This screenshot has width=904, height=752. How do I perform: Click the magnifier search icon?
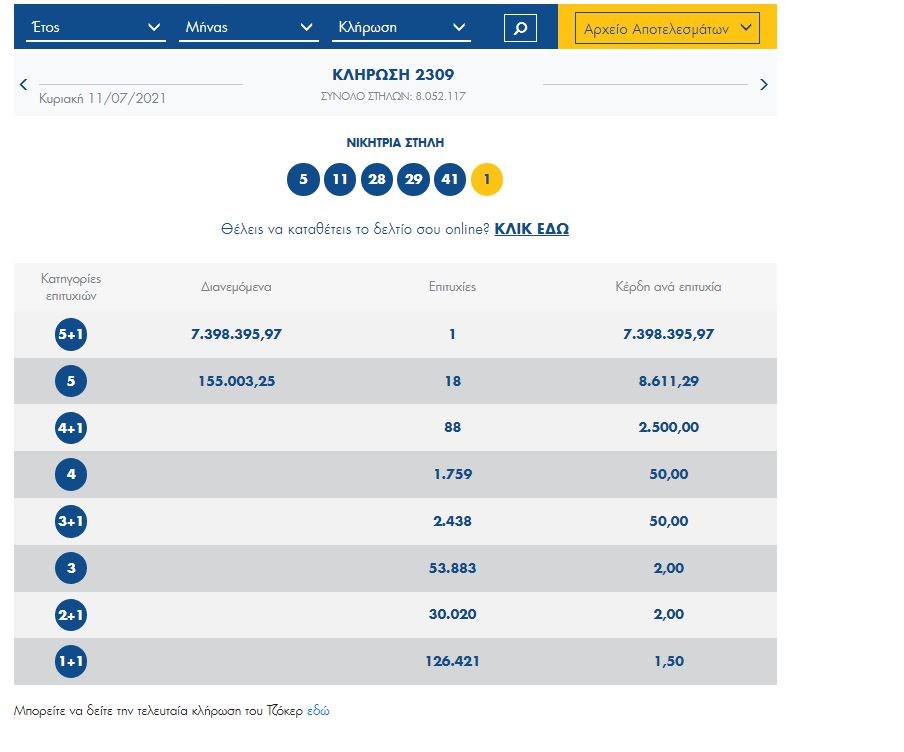[519, 28]
